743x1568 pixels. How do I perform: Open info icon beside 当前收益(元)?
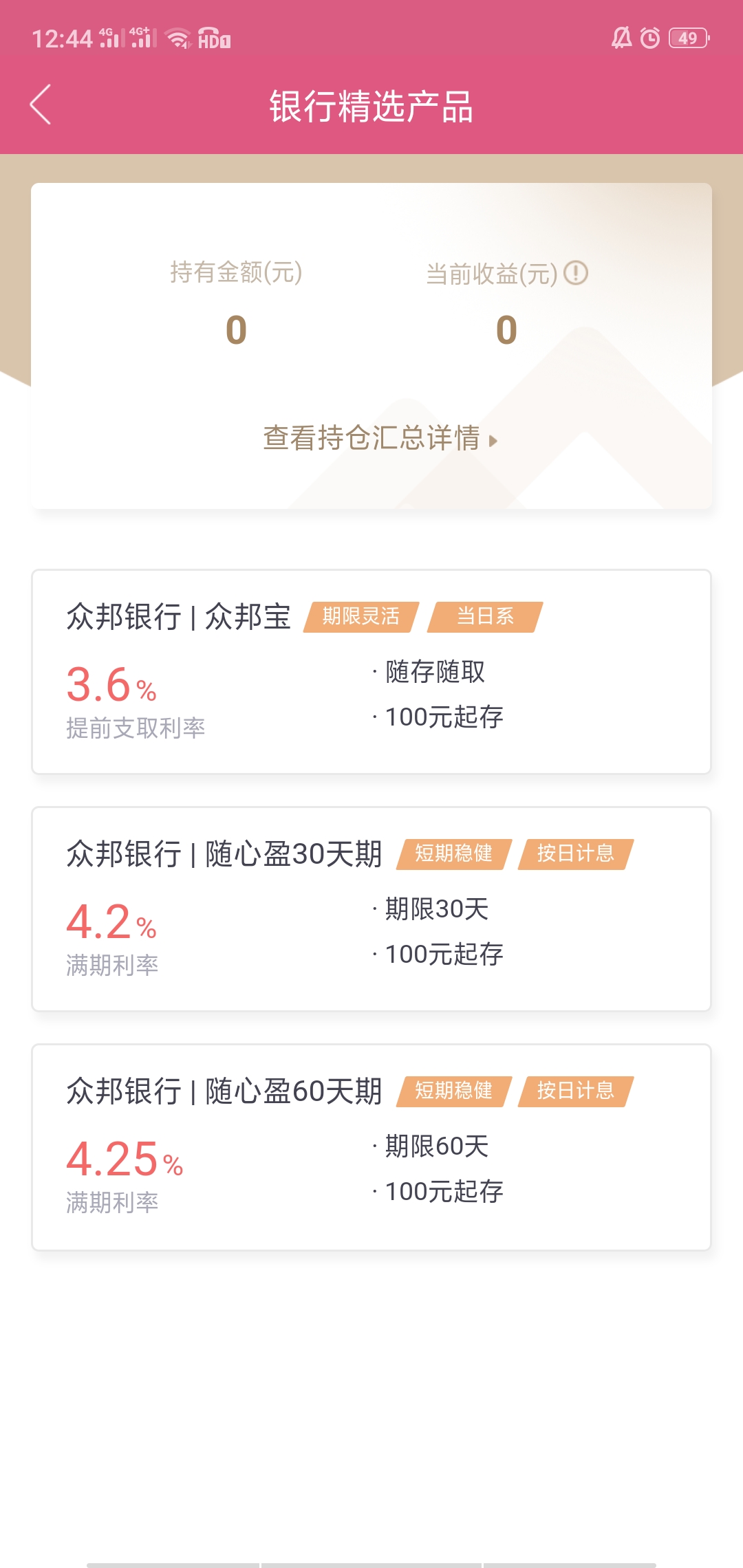coord(576,273)
